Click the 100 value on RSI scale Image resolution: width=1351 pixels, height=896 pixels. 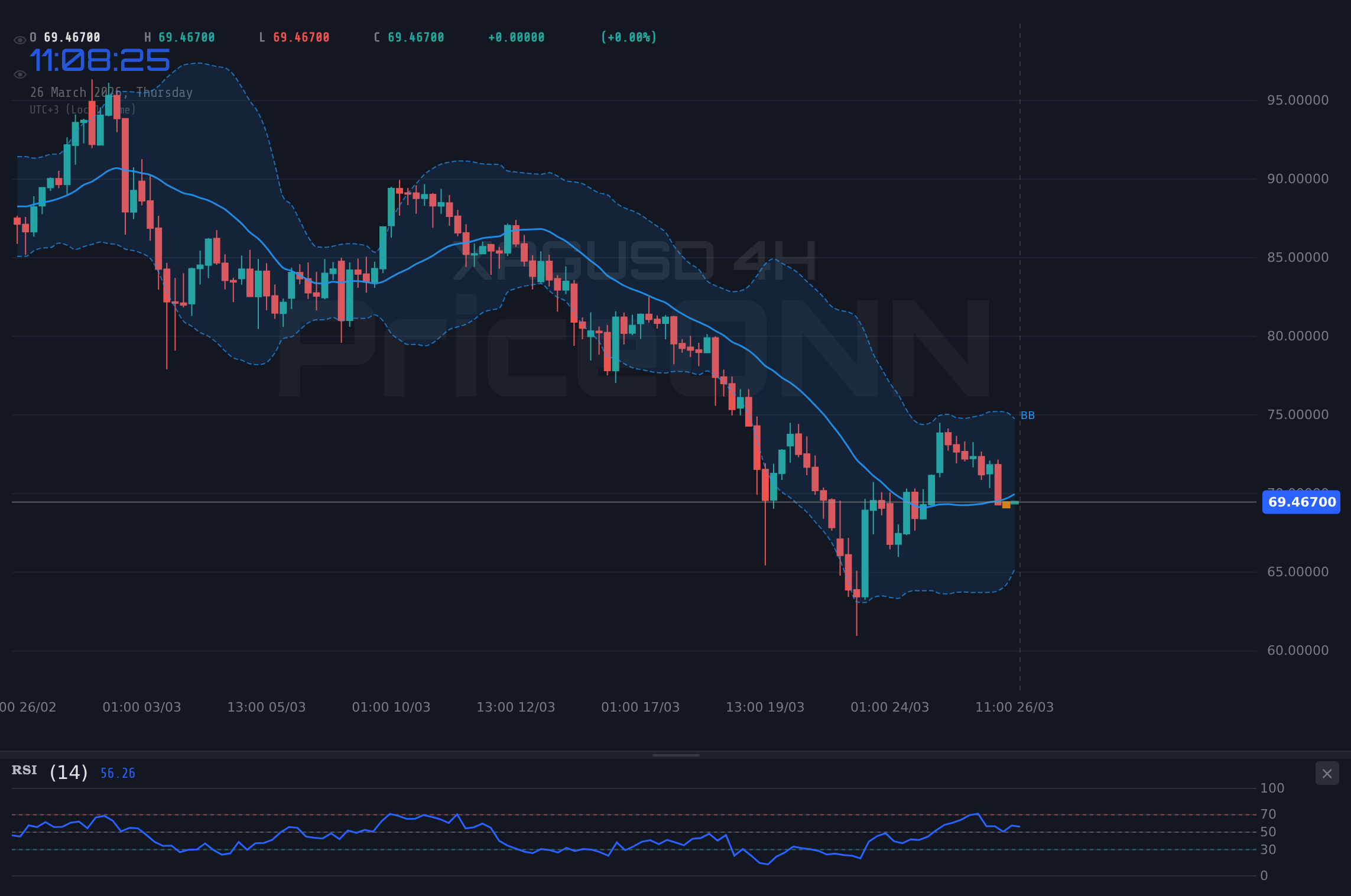click(1272, 787)
